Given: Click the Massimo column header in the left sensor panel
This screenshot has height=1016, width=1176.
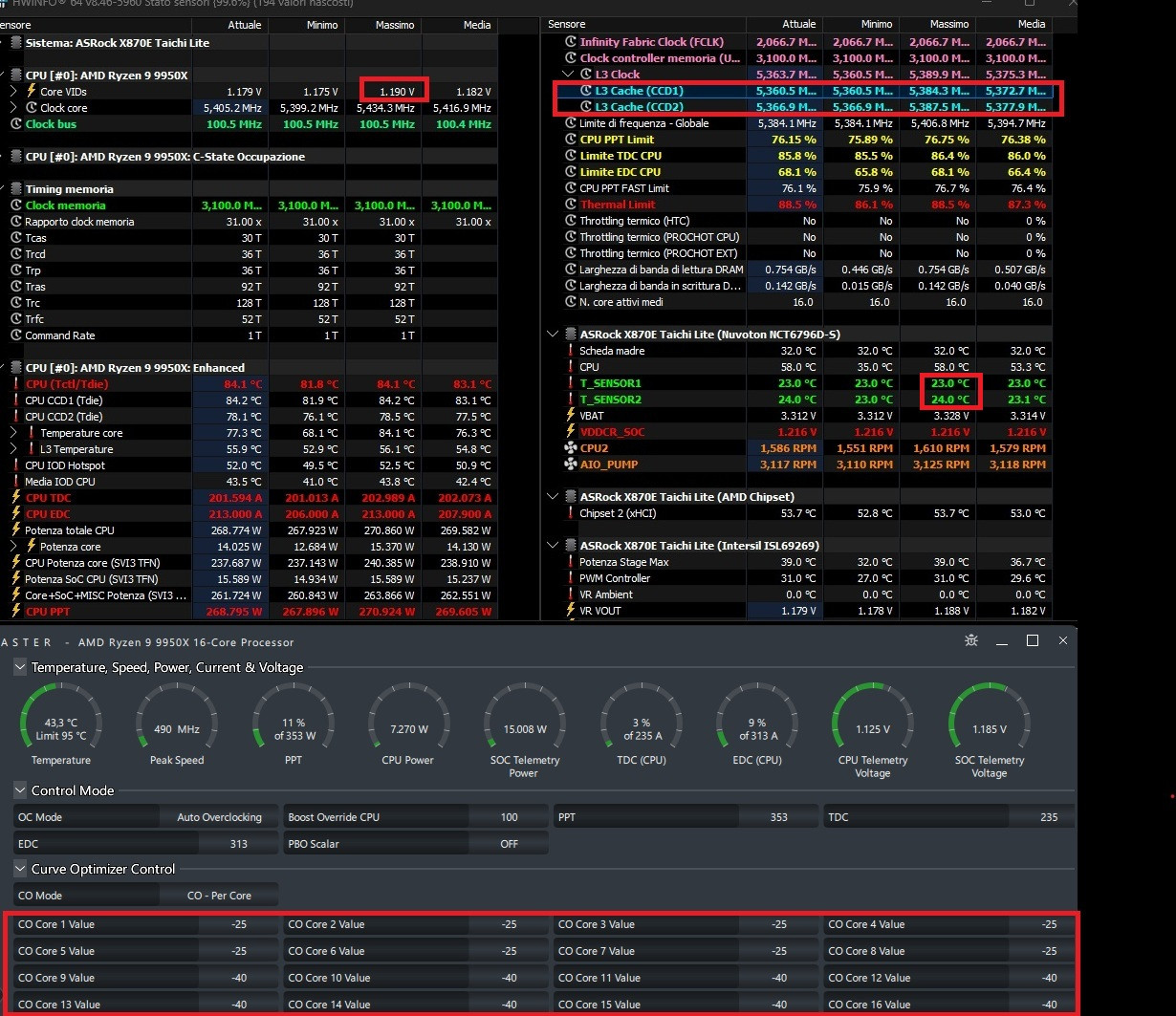Looking at the screenshot, I should [382, 25].
